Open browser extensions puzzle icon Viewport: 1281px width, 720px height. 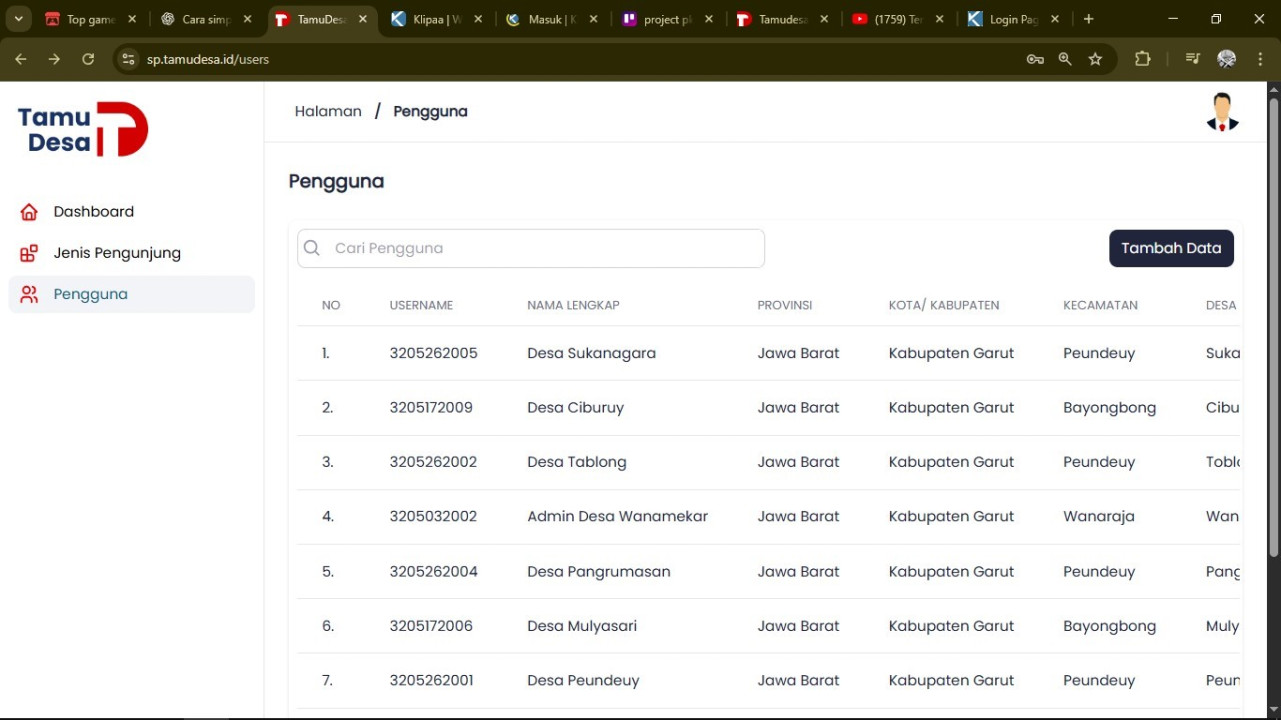[1142, 59]
